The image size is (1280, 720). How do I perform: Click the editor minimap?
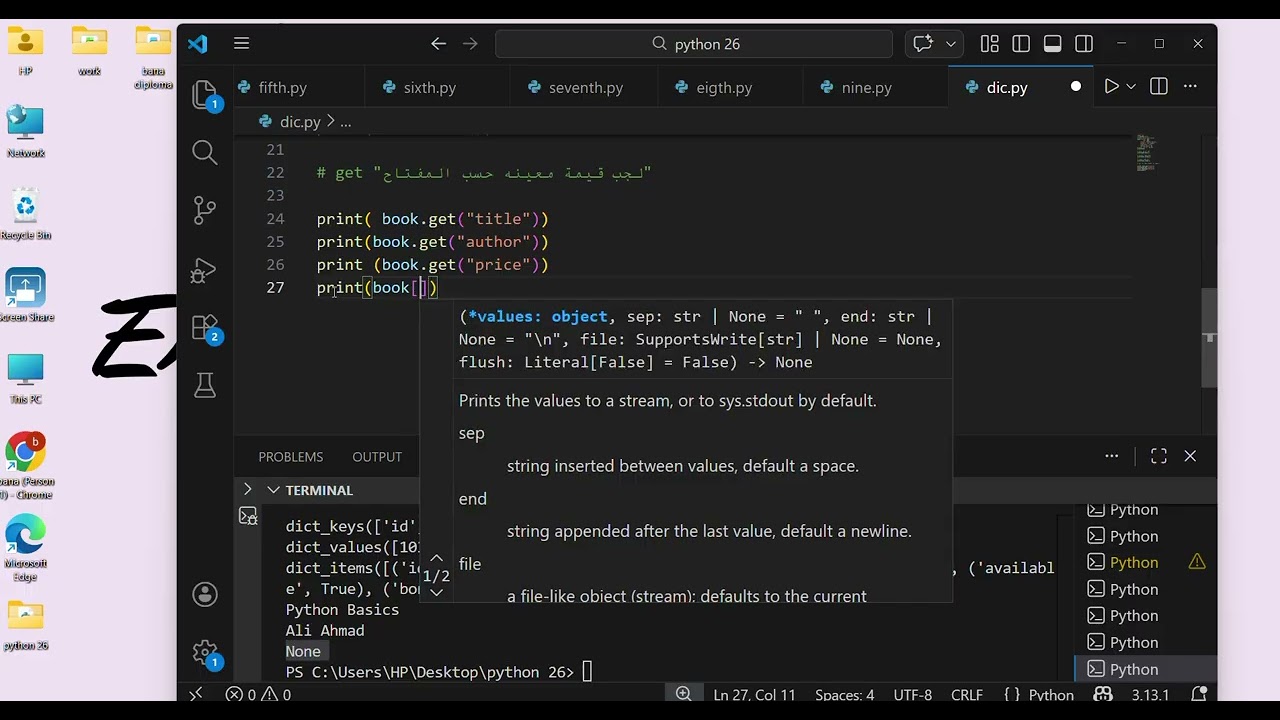tap(1146, 152)
